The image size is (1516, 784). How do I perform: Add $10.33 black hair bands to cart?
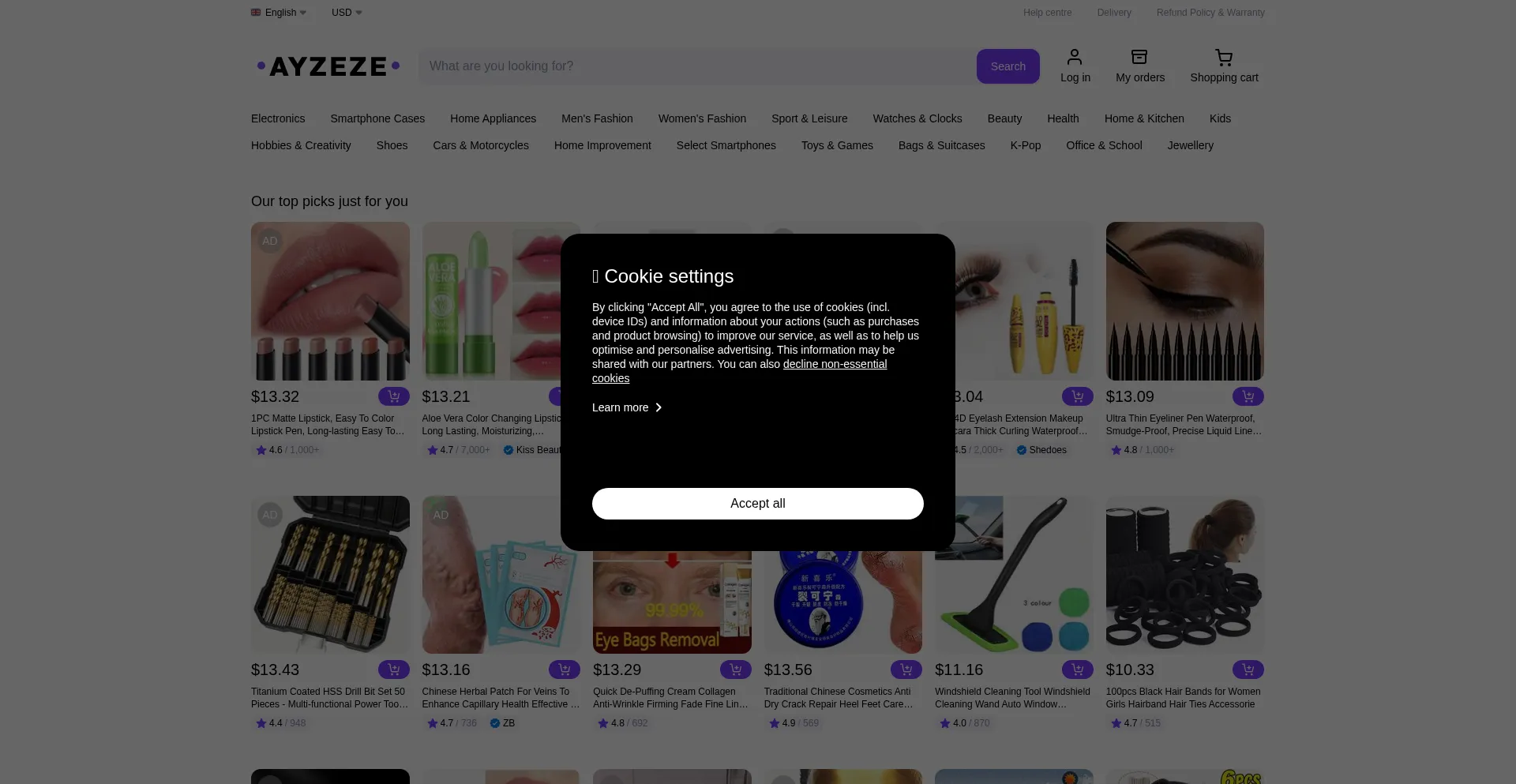click(x=1248, y=670)
